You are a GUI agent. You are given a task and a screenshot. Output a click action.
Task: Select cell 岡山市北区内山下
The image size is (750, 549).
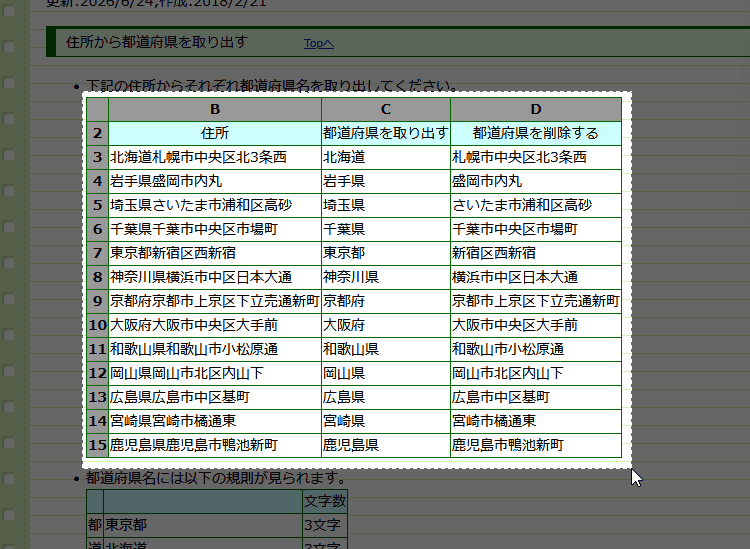(536, 373)
